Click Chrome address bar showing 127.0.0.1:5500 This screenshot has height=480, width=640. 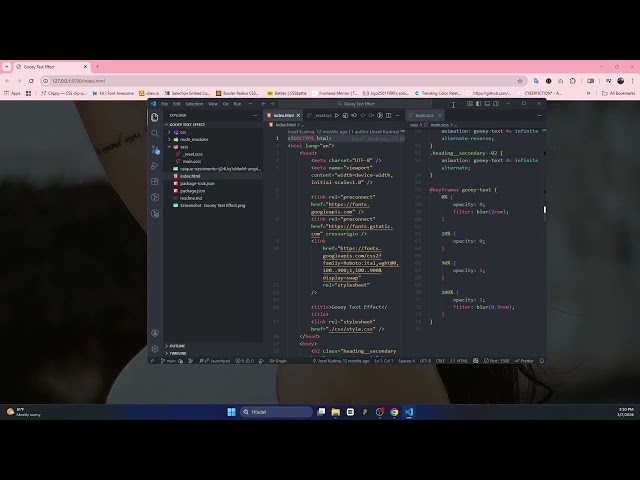tap(284, 81)
